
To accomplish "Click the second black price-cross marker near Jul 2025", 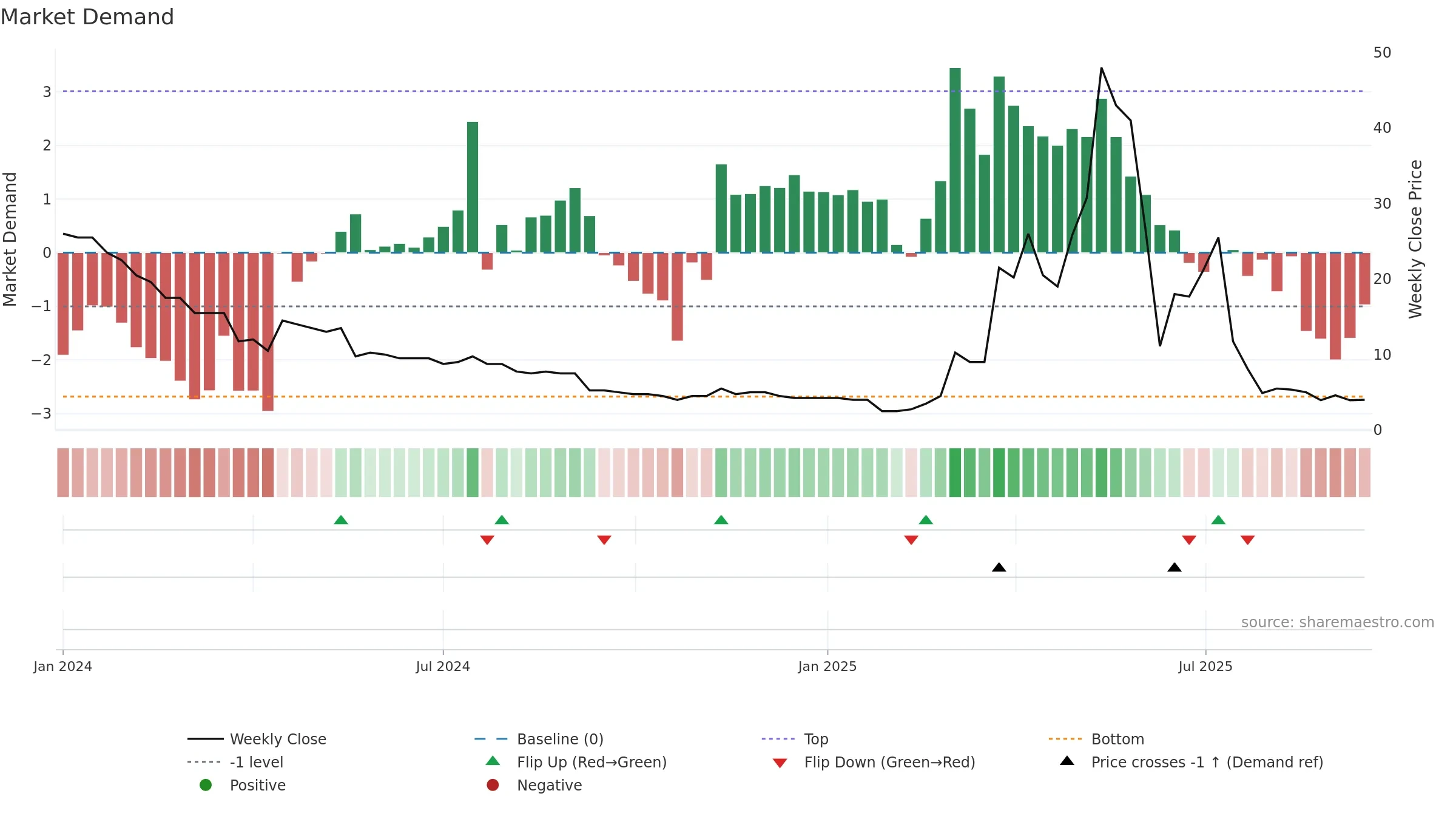I will point(1175,567).
